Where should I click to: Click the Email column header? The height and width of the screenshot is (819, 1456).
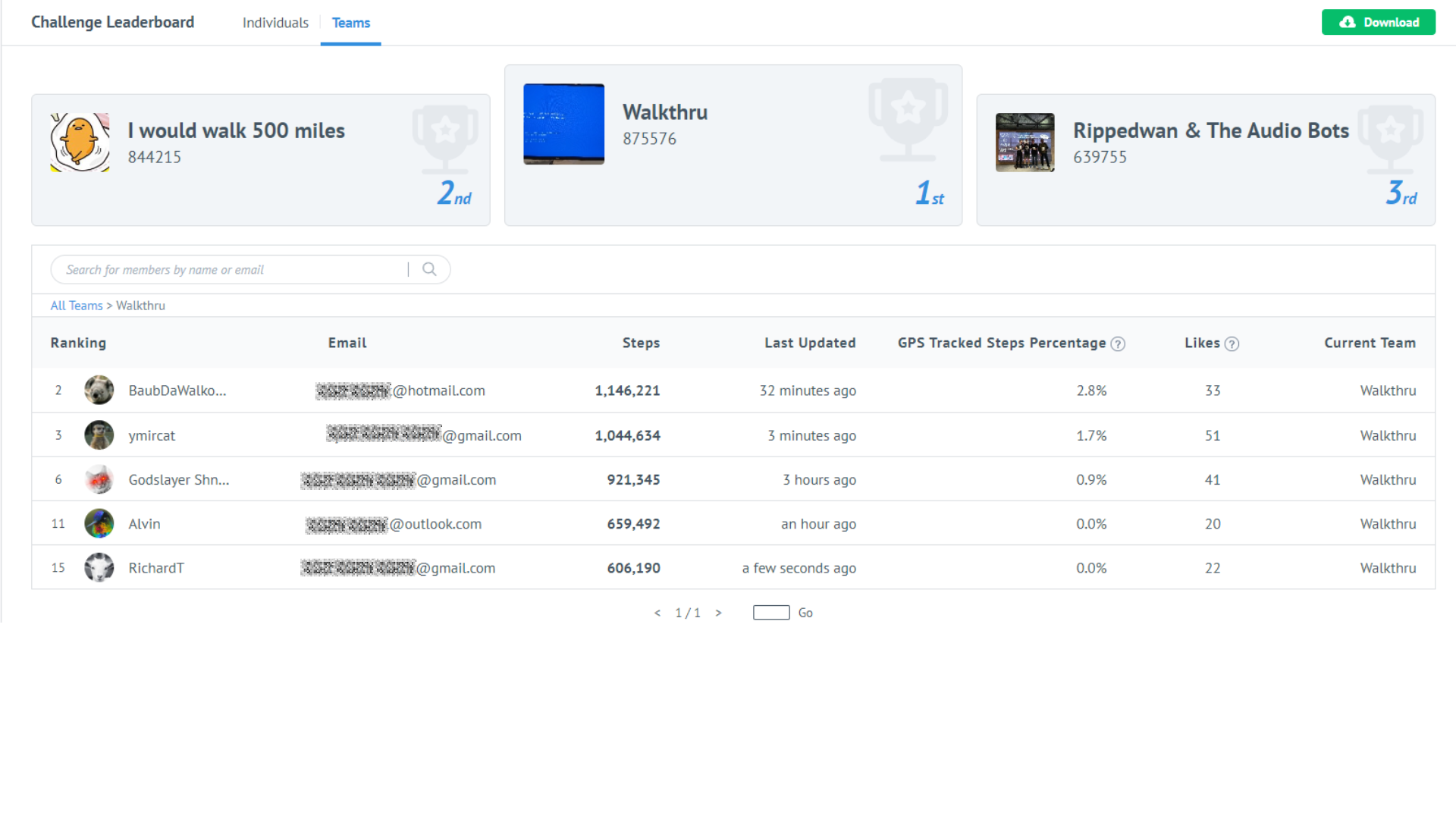(x=347, y=343)
